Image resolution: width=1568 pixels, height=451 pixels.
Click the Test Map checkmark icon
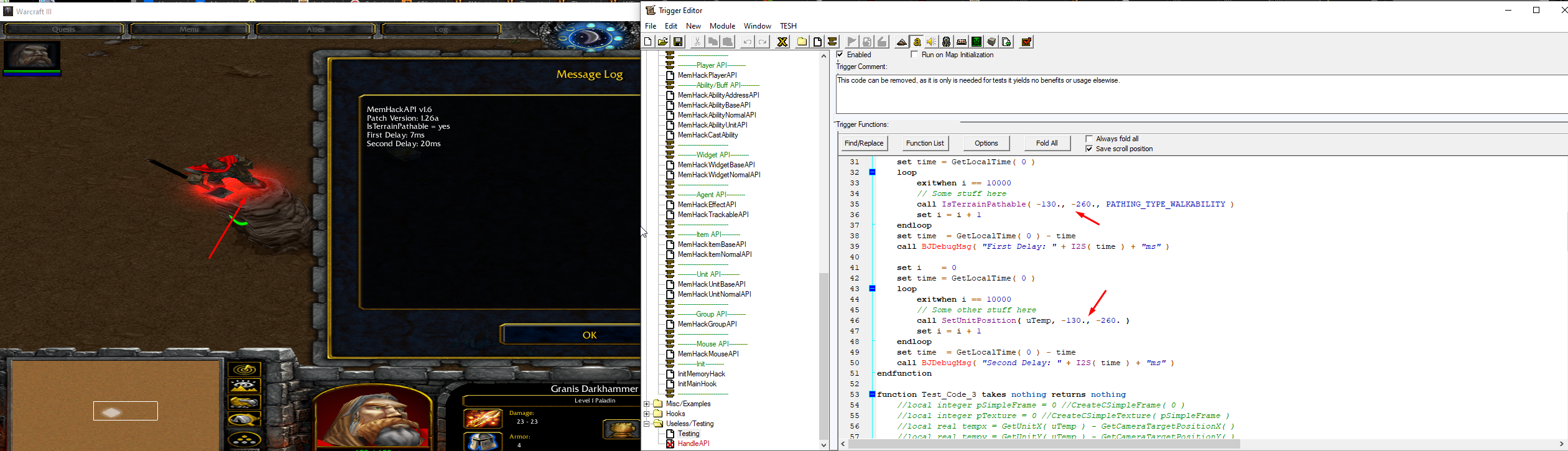tap(1027, 42)
